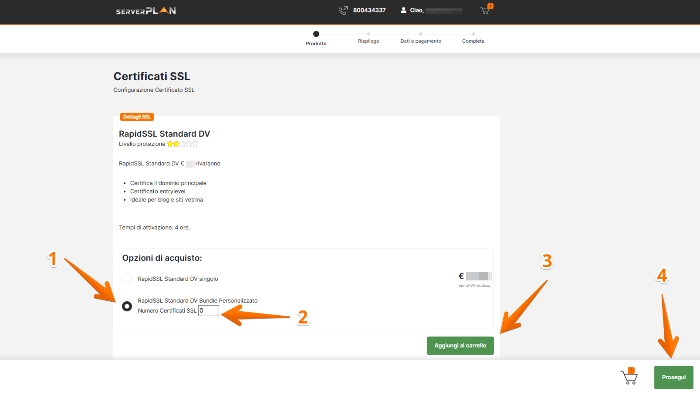Image resolution: width=700 pixels, height=394 pixels.
Task: Open the cart icon in bottom bar
Action: click(629, 377)
